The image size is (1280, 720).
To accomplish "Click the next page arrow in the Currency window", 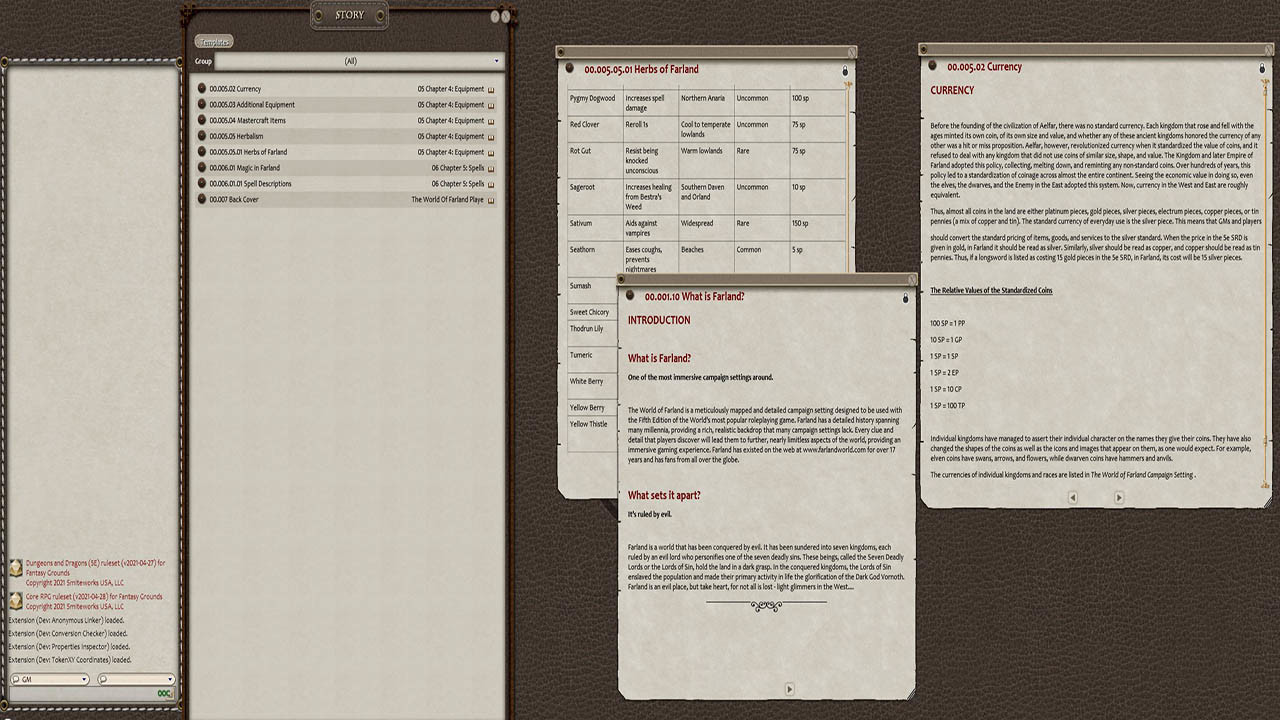I will (x=1118, y=497).
